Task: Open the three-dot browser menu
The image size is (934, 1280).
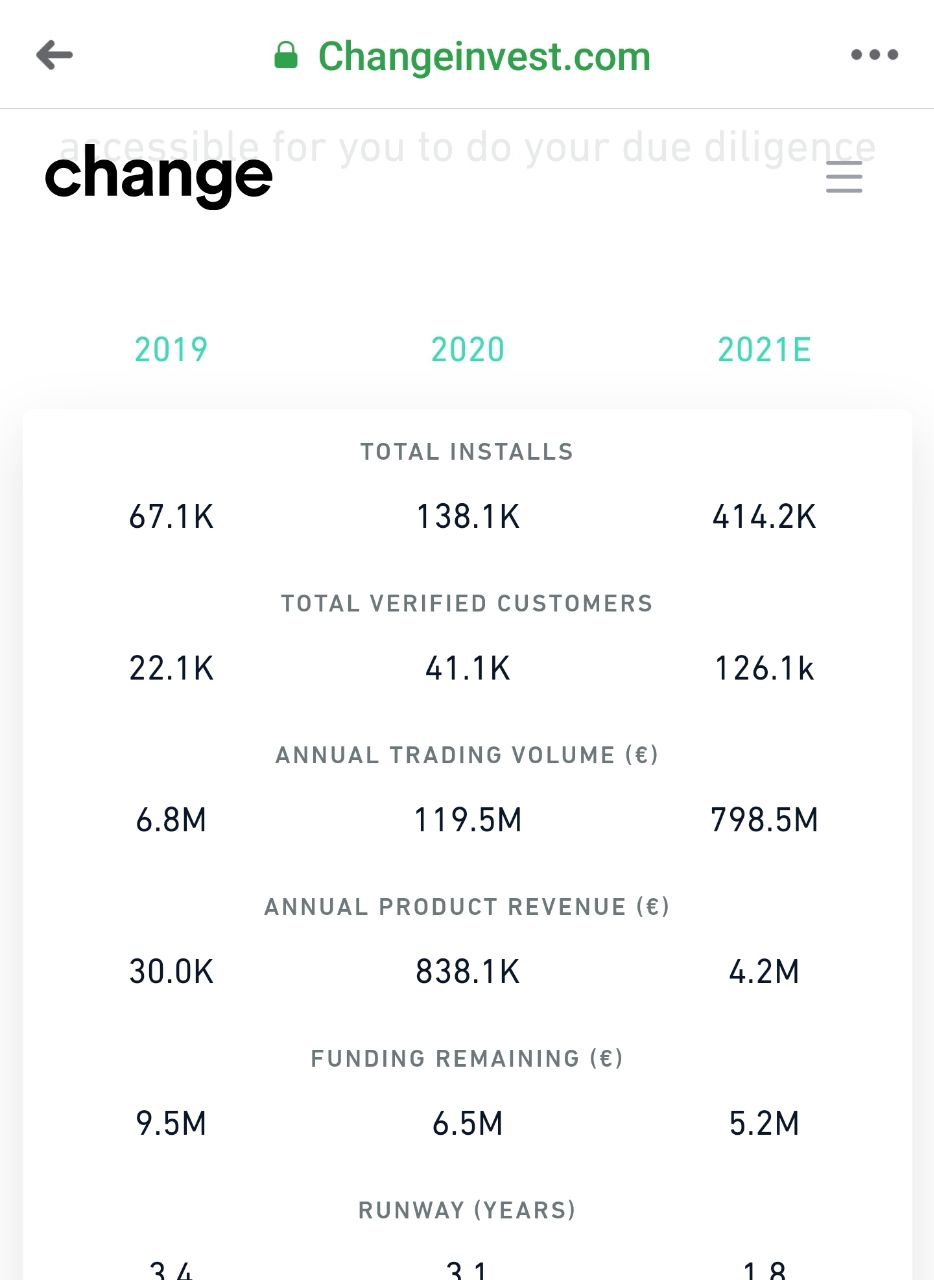Action: (874, 55)
